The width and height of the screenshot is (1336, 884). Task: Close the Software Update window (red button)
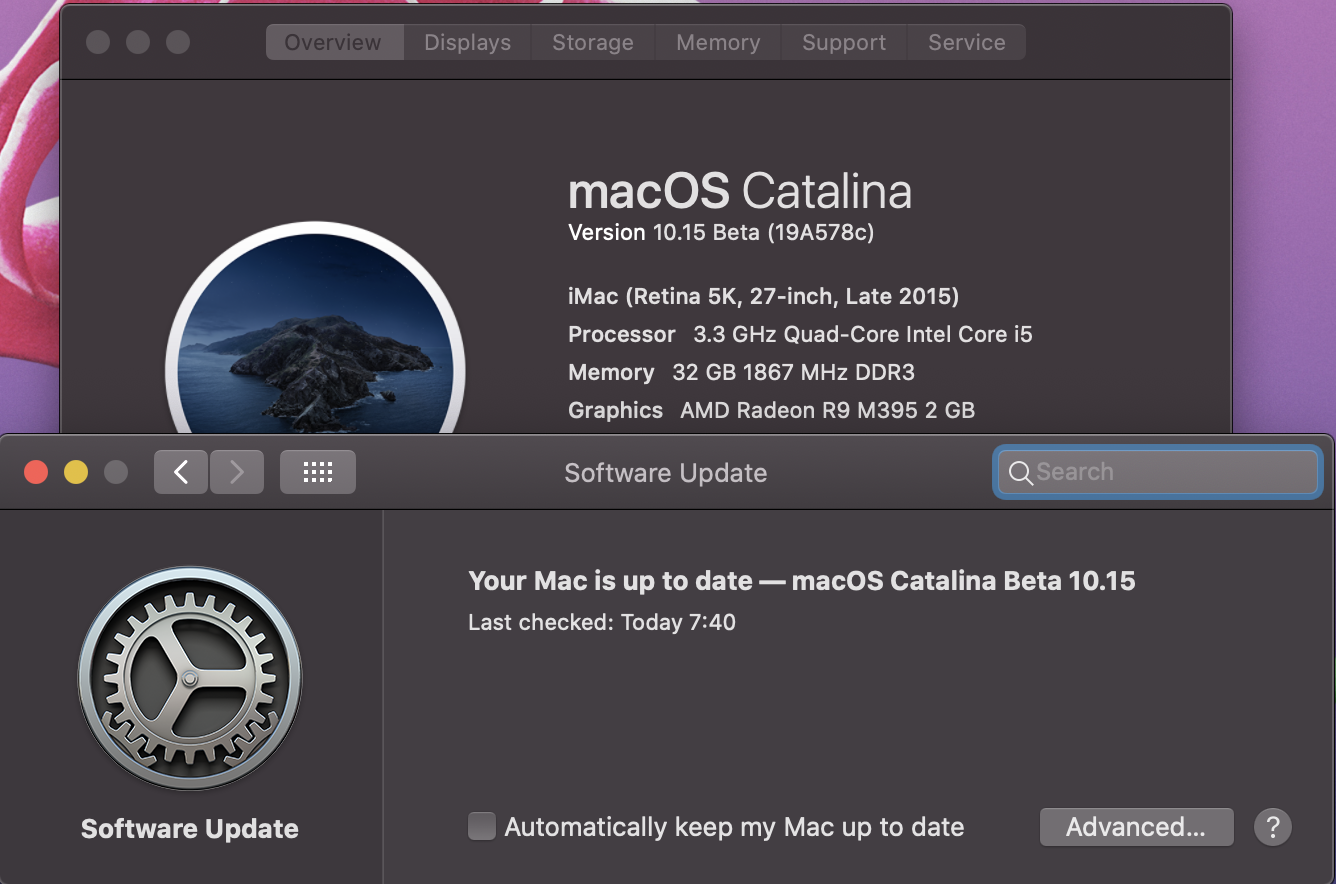pyautogui.click(x=36, y=472)
